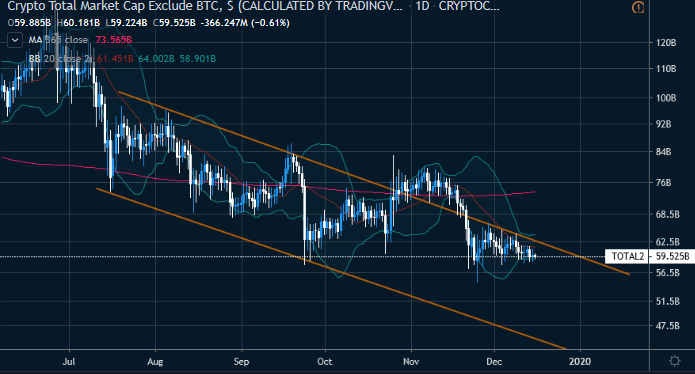
Task: Click the MA value 73.565B
Action: coord(114,40)
